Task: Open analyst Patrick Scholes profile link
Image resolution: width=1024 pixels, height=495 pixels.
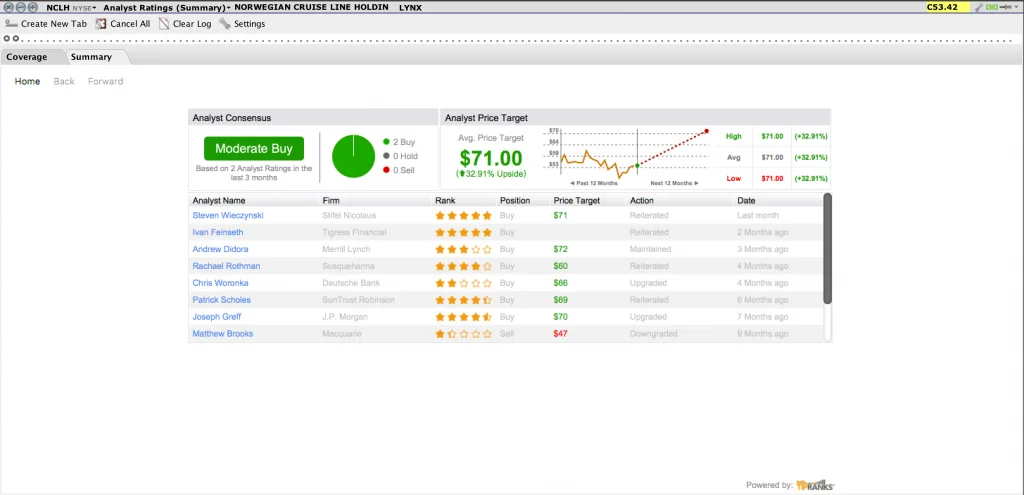Action: click(x=221, y=300)
